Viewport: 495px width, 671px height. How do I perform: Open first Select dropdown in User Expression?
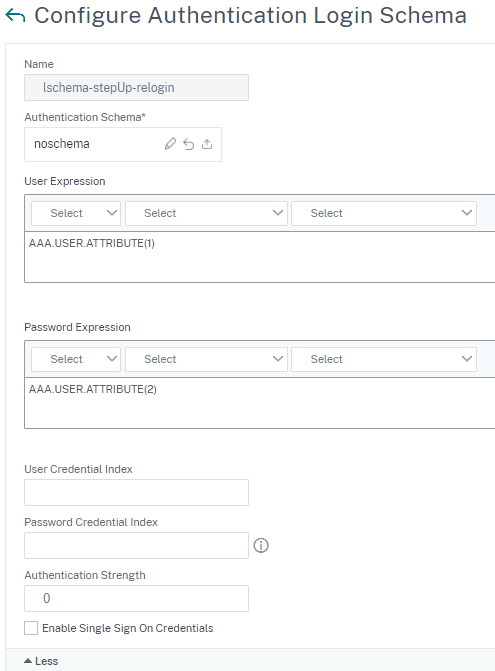click(76, 213)
